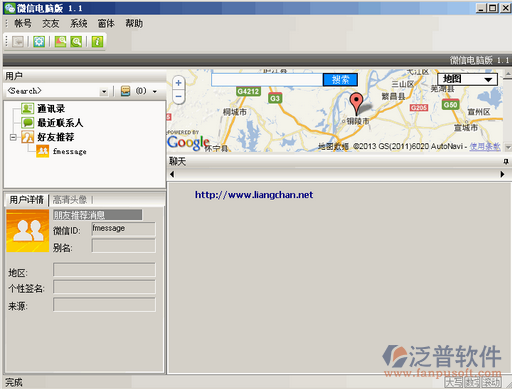Screen dimensions: 512x389
Task: Click the add friend picture toolbar icon
Action: click(60, 42)
